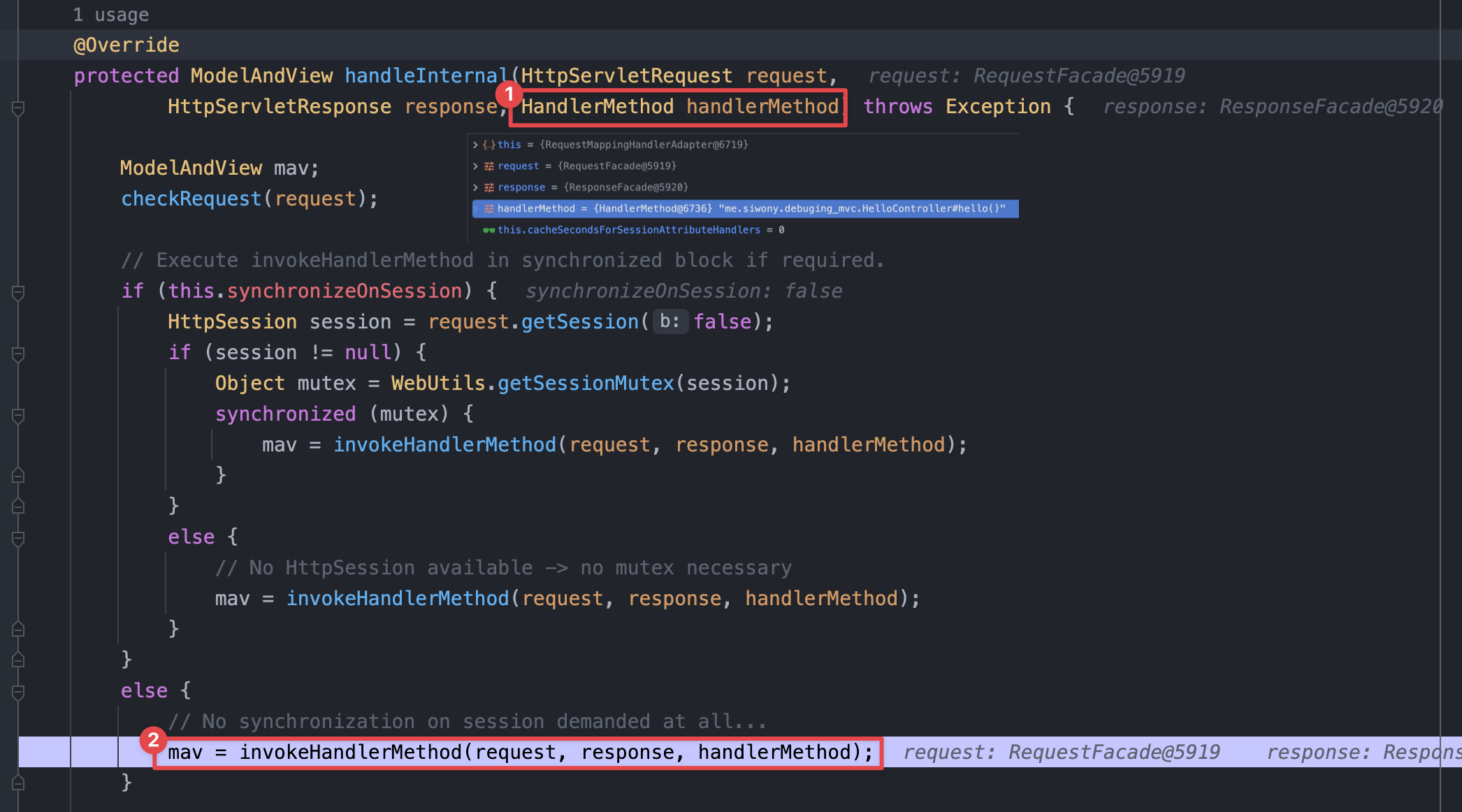Click the parameter icon next to request variable

click(488, 166)
